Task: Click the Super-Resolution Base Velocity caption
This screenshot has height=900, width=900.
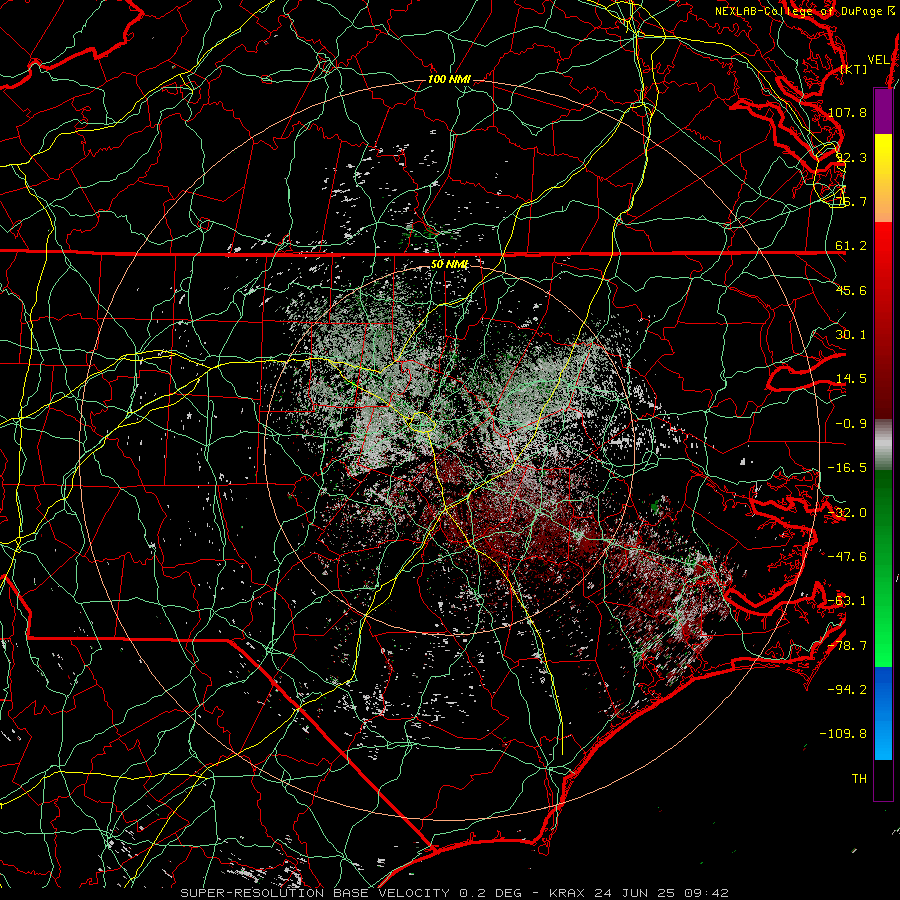Action: [454, 893]
